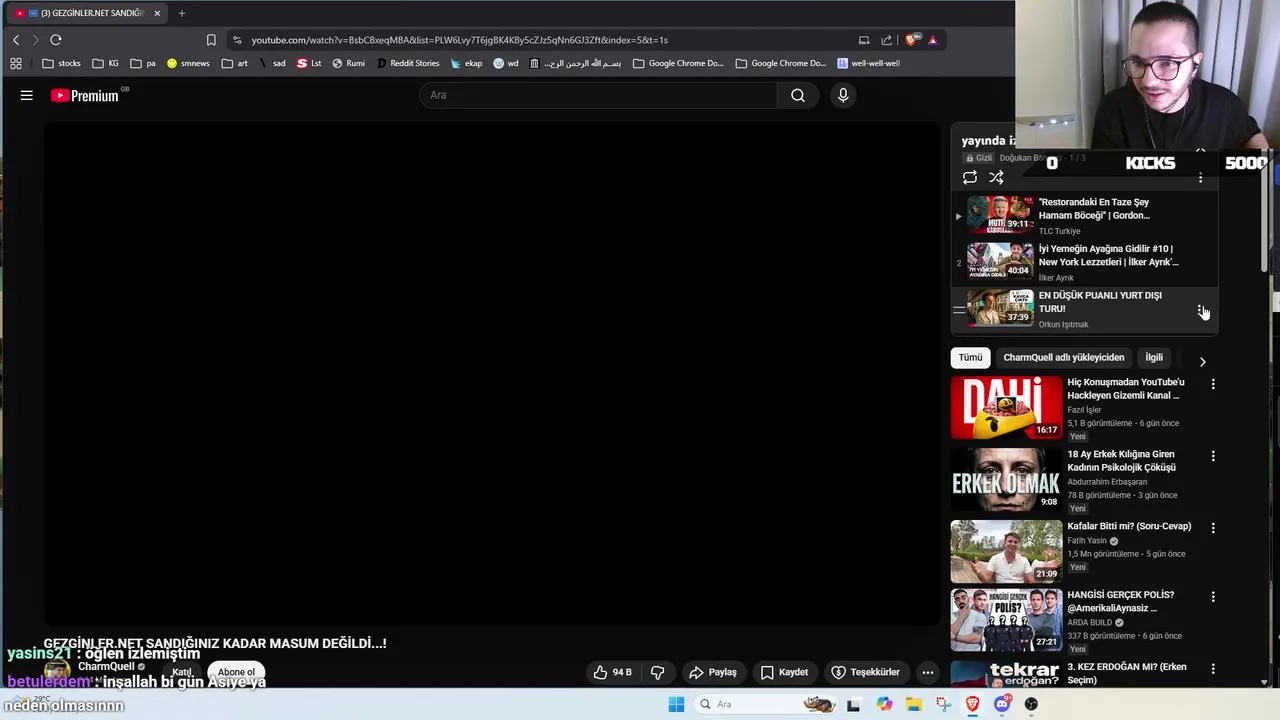Click the 'Teşekkürler' thanks button

click(x=866, y=672)
